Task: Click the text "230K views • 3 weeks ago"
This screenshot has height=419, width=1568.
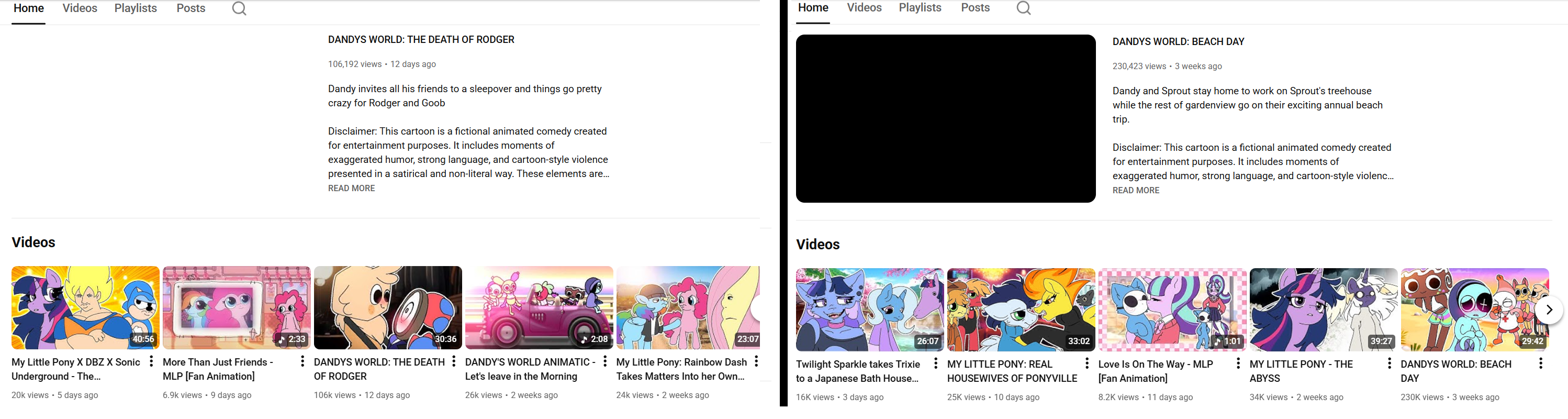Action: 1451,398
